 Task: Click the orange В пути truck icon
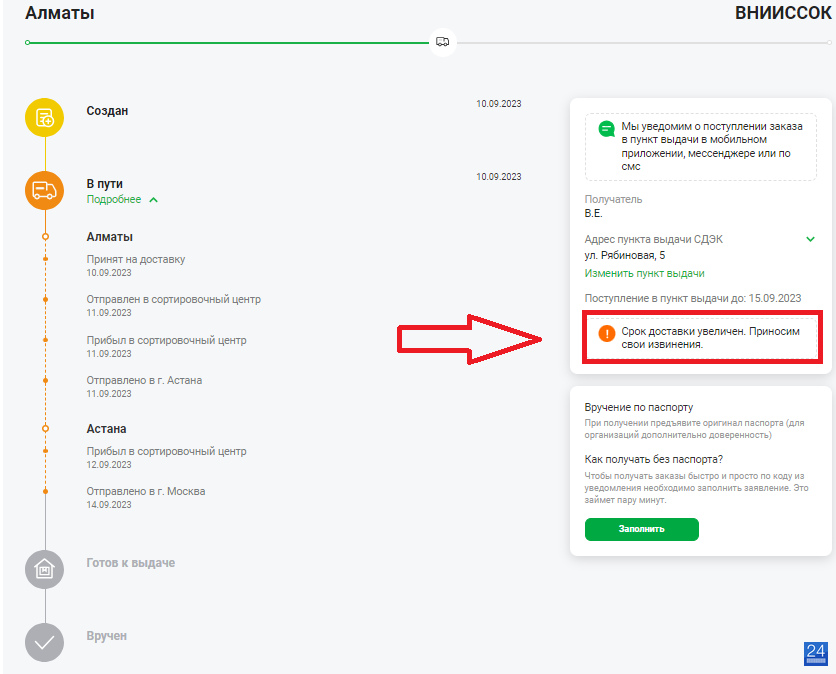pyautogui.click(x=44, y=190)
